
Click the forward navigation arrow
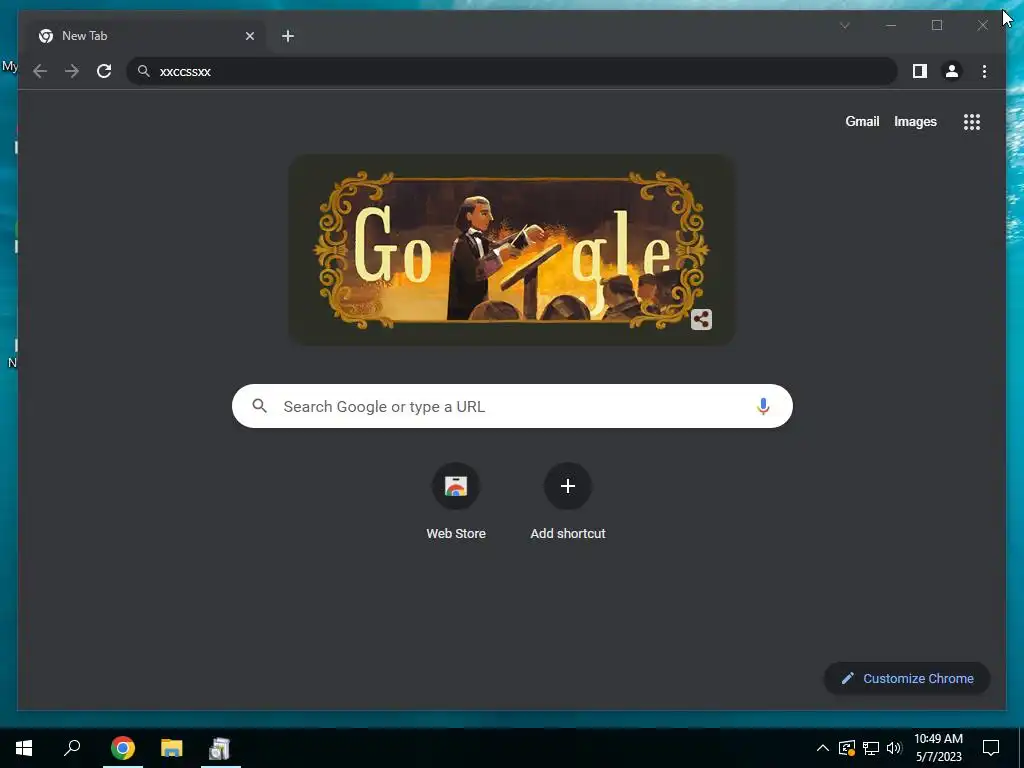(x=72, y=71)
